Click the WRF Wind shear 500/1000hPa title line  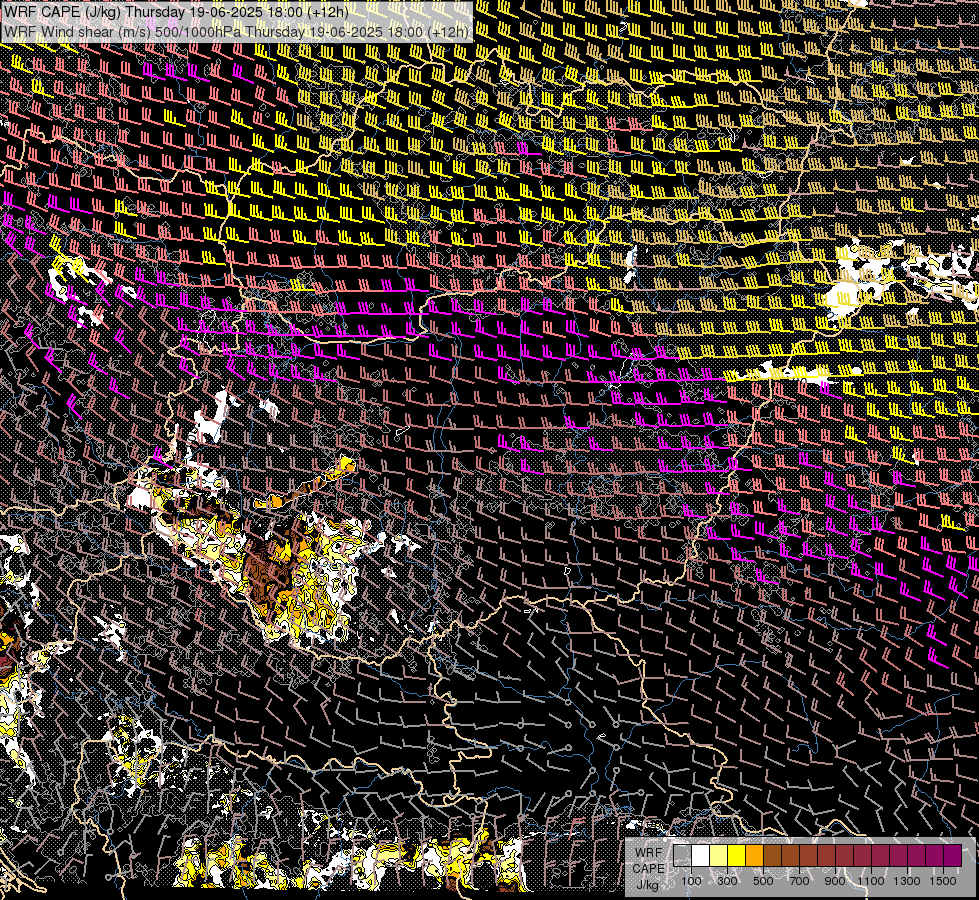coord(235,32)
